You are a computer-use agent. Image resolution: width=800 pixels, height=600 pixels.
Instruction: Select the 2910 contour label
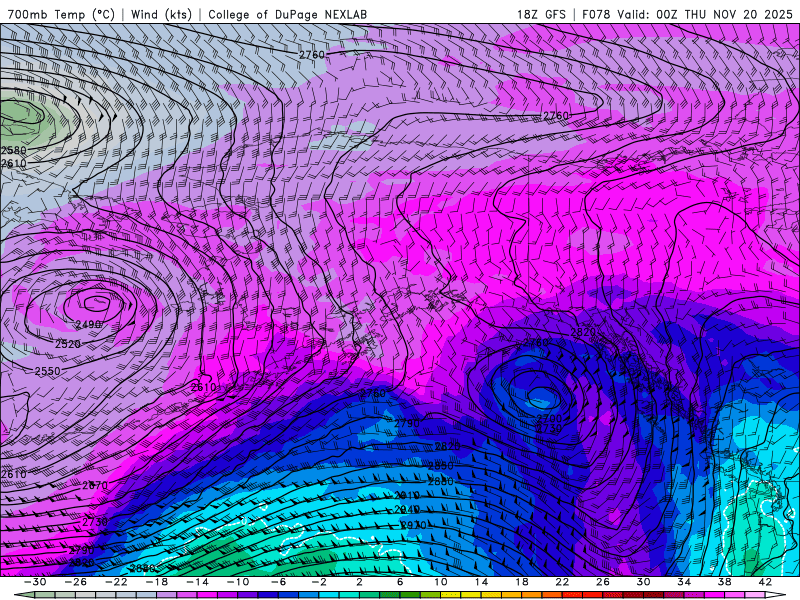pyautogui.click(x=407, y=495)
